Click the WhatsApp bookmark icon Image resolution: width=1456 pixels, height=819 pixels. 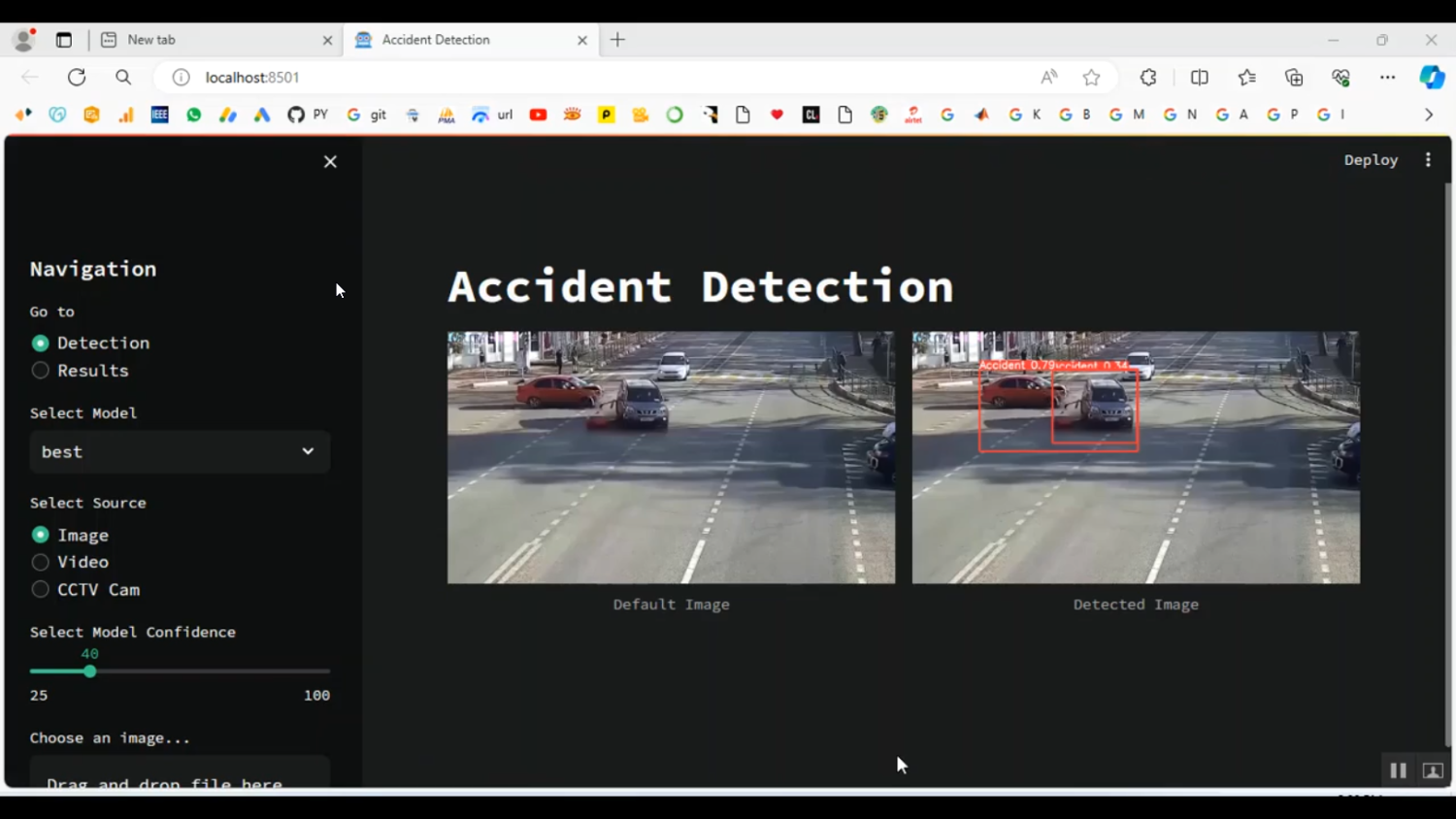pos(193,114)
